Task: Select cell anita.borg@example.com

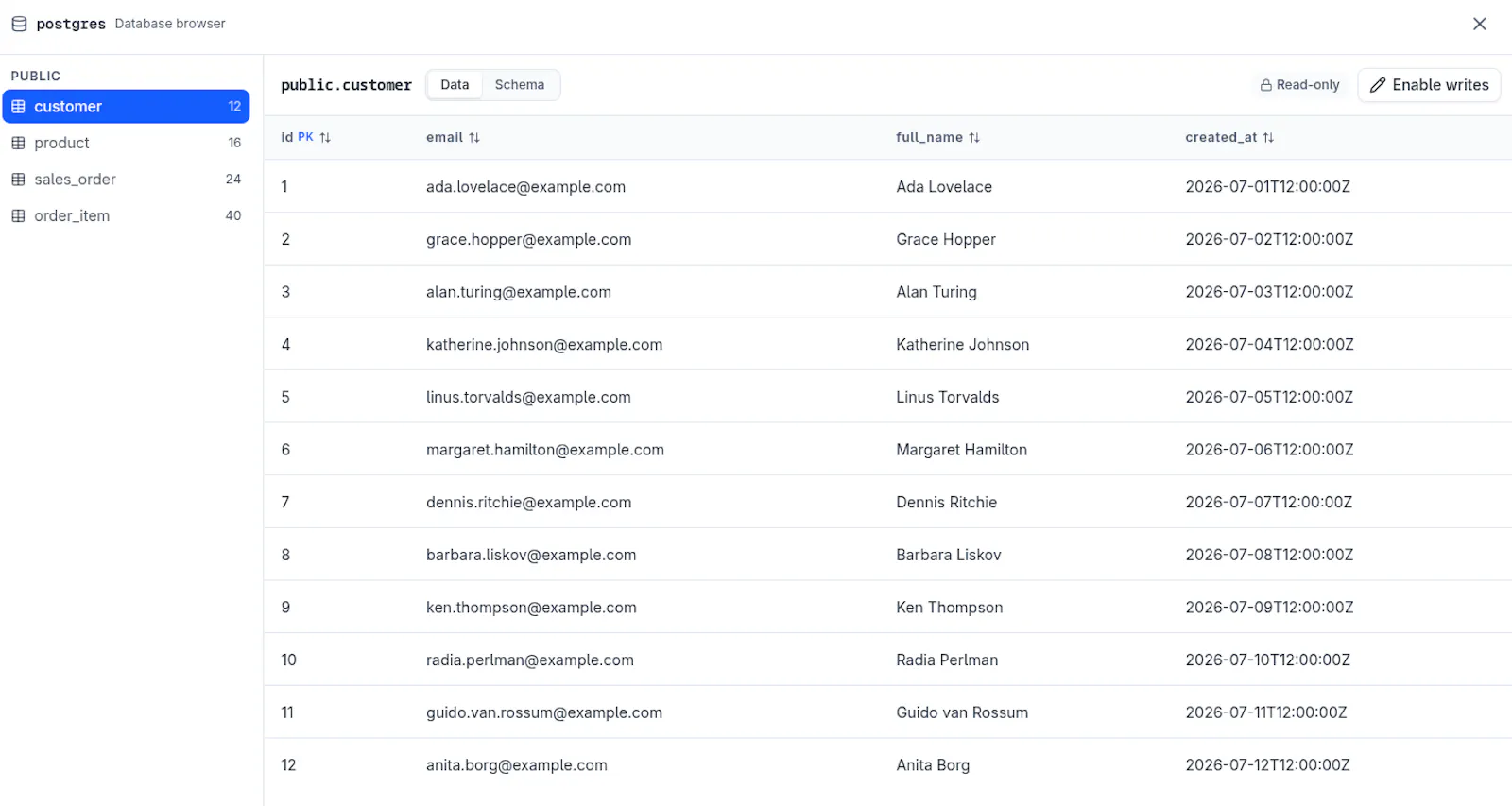Action: (517, 765)
